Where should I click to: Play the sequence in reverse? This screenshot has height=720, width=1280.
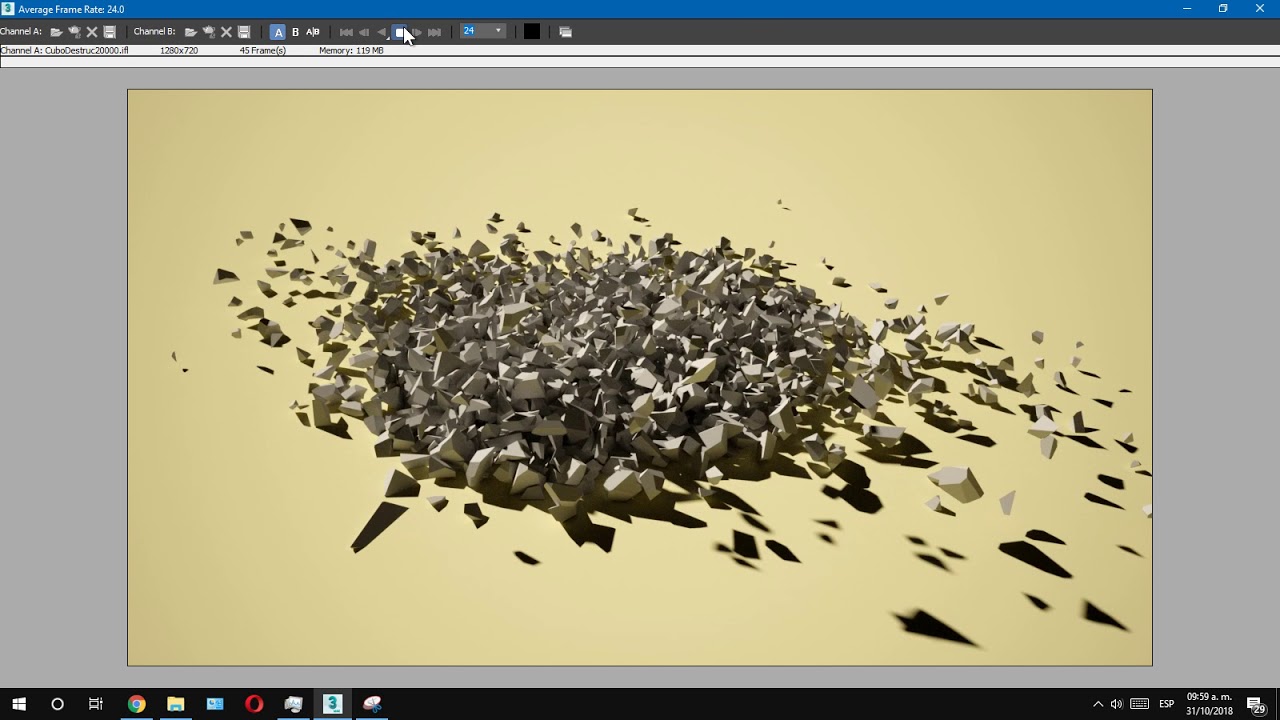click(381, 32)
